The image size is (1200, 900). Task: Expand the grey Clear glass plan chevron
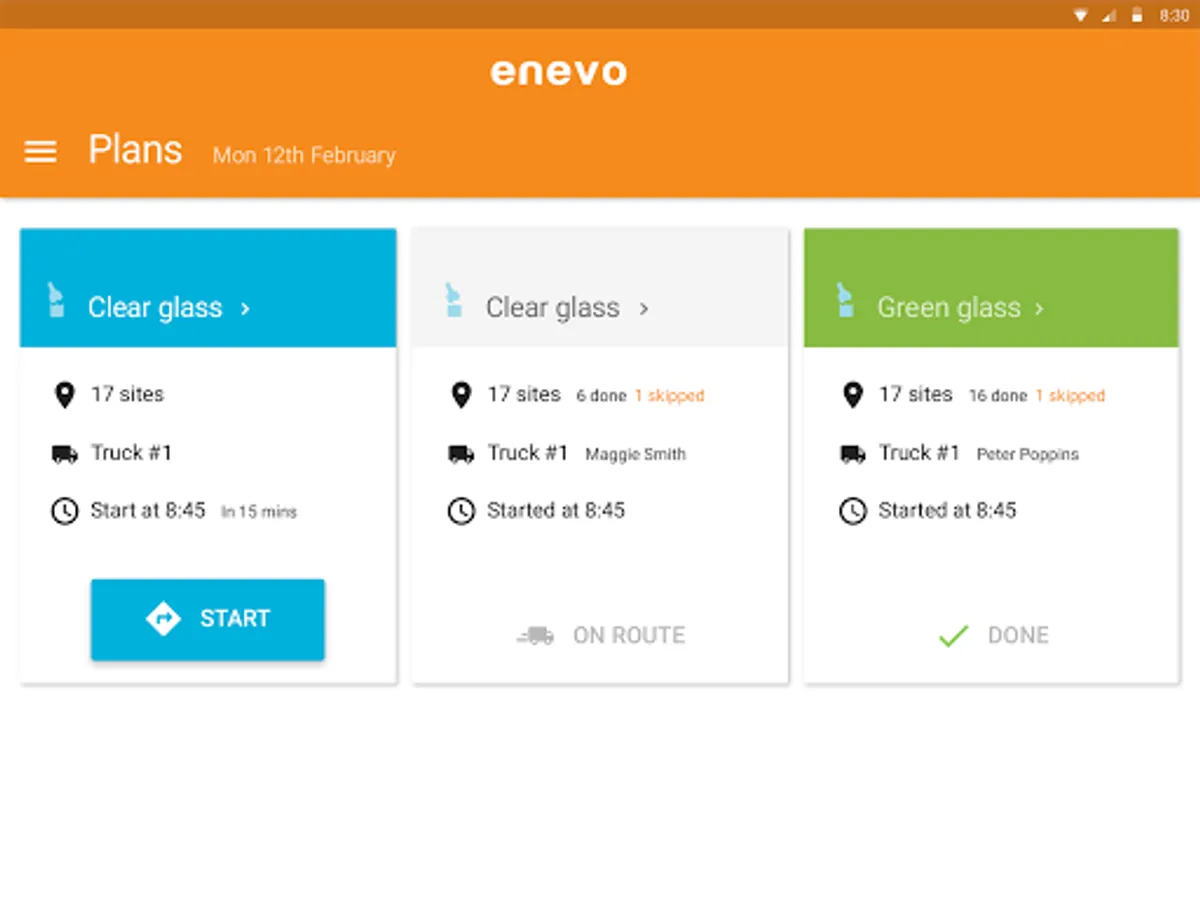point(644,308)
